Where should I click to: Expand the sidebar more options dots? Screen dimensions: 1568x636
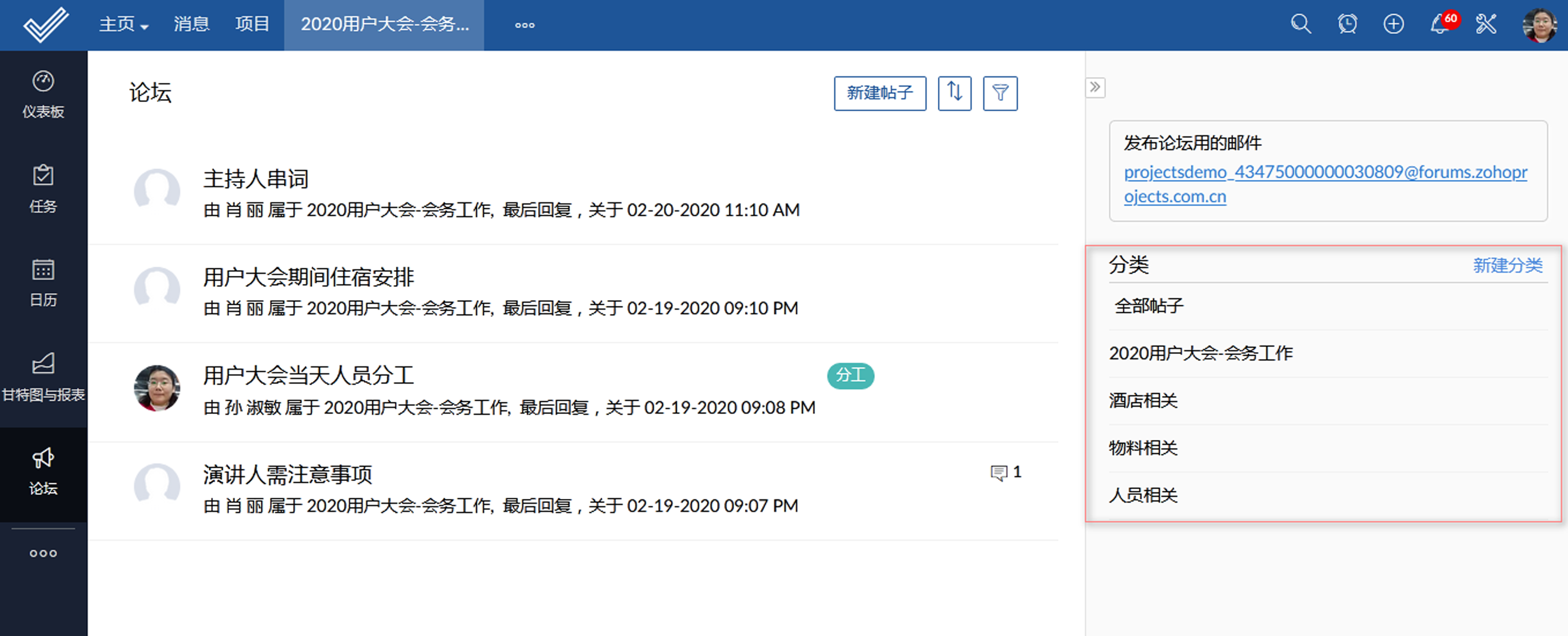click(x=43, y=553)
